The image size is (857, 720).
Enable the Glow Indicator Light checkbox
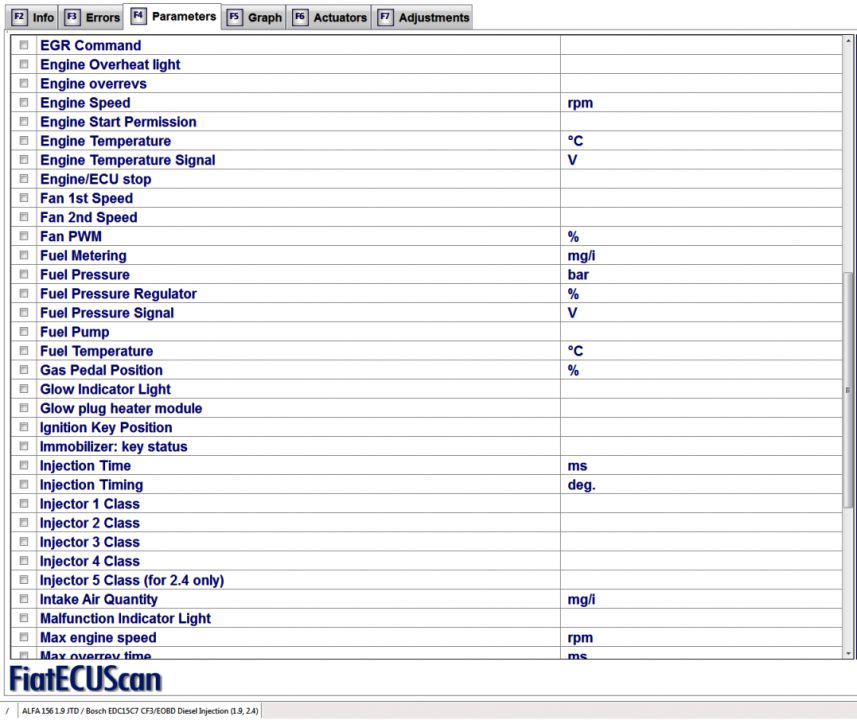24,389
